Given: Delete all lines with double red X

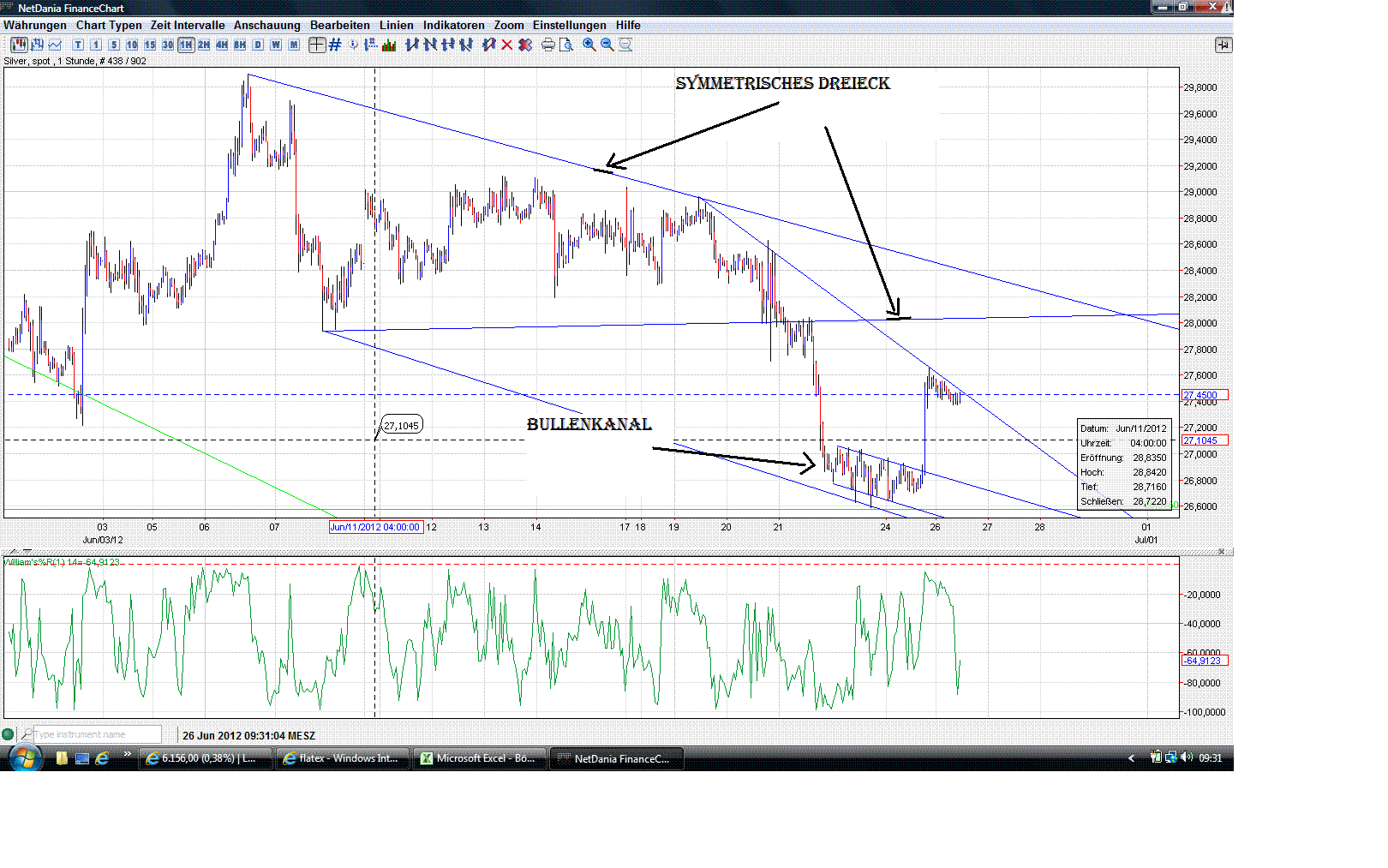Looking at the screenshot, I should [x=525, y=45].
